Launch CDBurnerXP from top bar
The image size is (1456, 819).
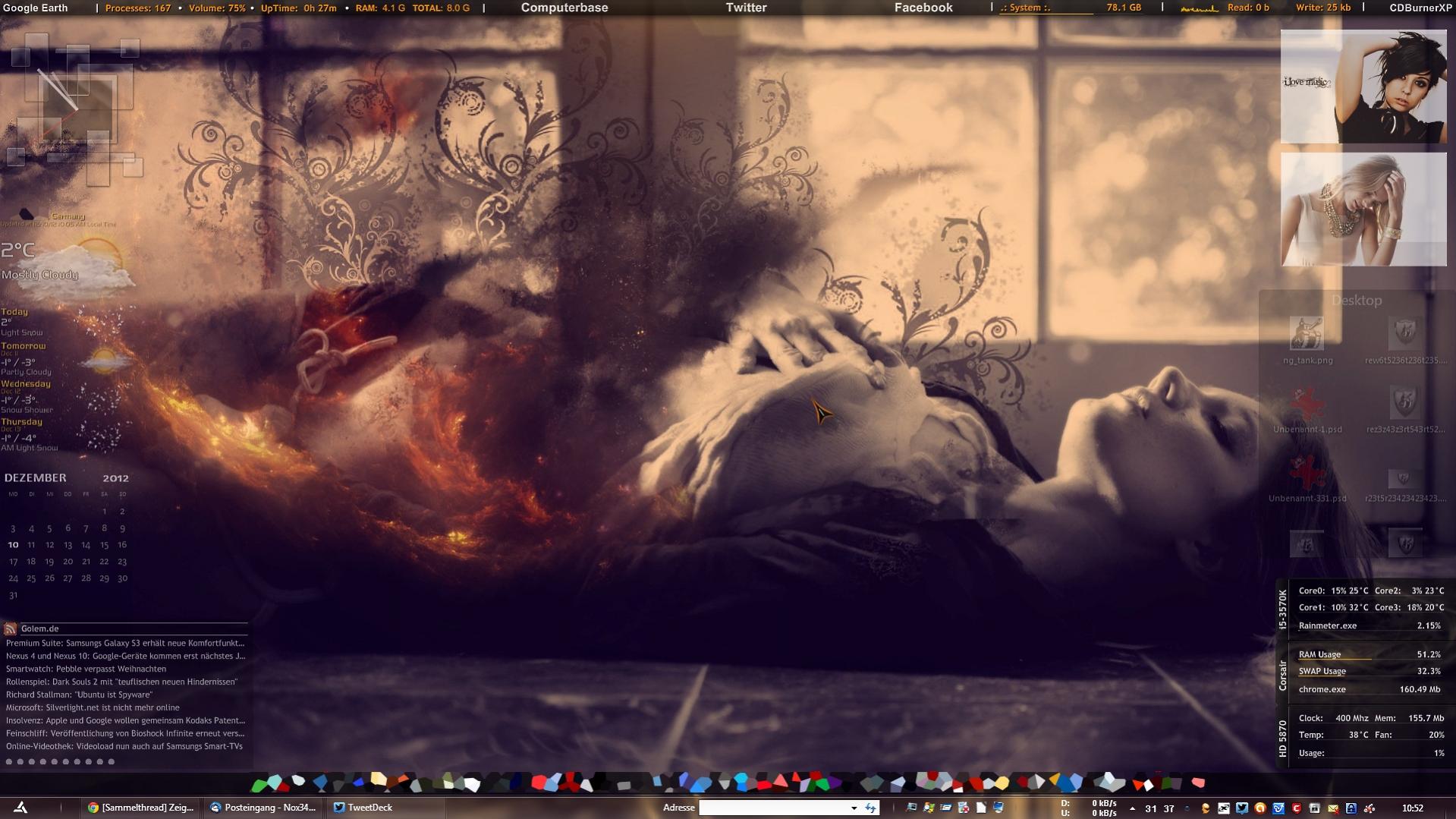[1420, 8]
